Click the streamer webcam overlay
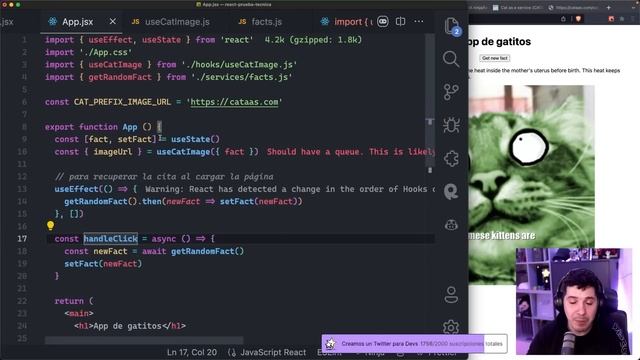 573,301
